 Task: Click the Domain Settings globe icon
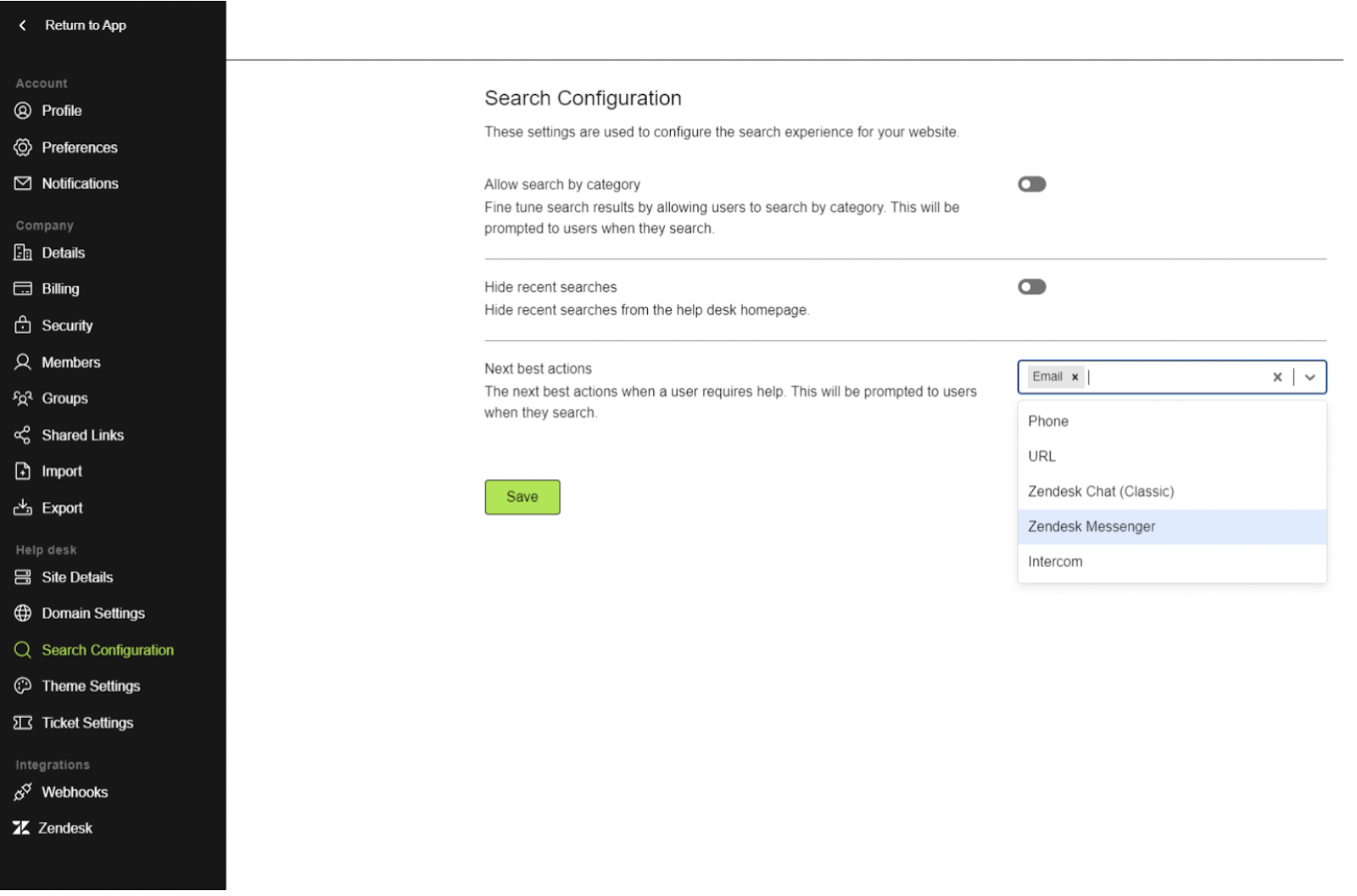point(23,615)
